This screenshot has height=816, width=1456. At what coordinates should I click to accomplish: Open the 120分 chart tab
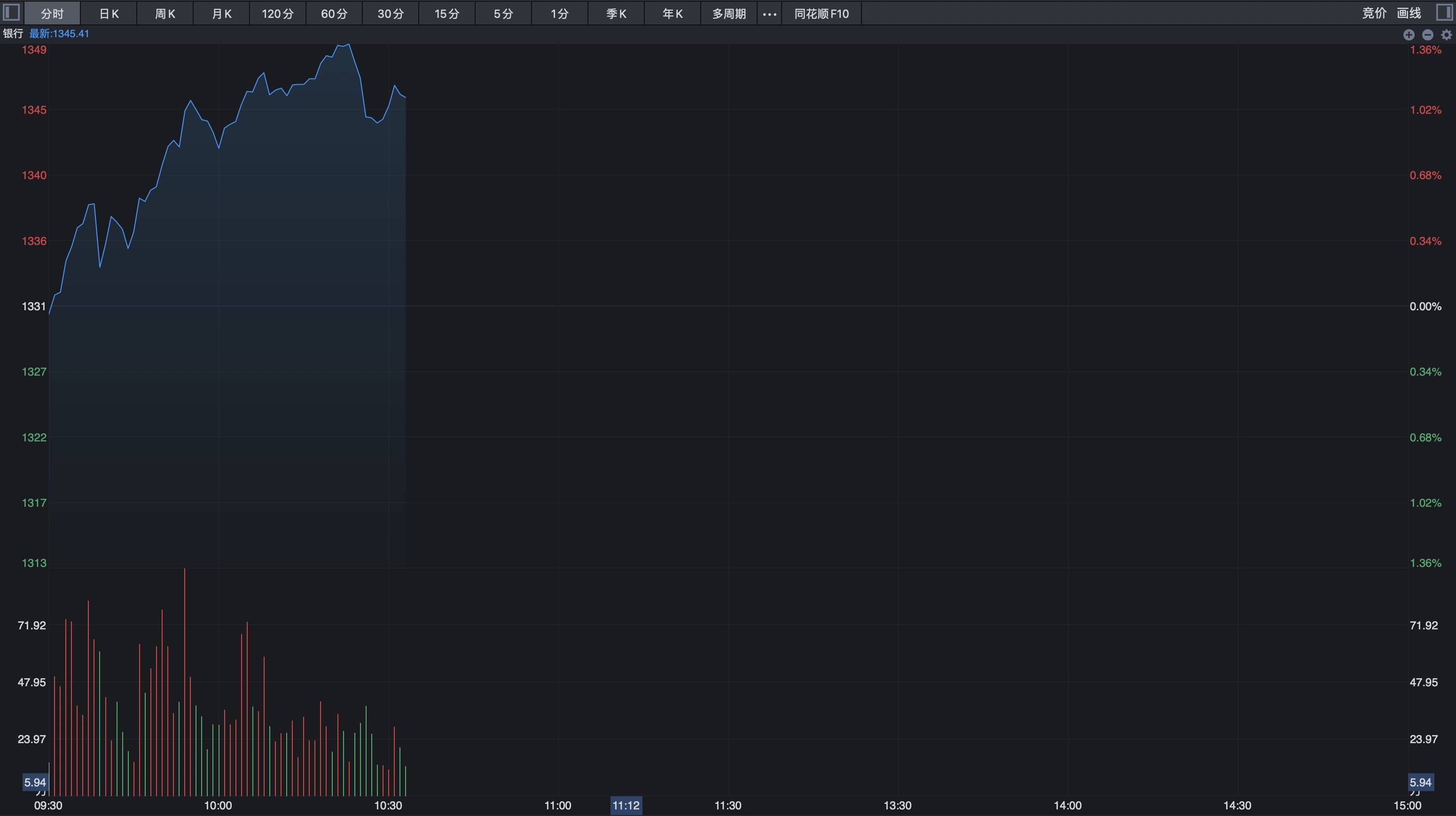[x=277, y=14]
